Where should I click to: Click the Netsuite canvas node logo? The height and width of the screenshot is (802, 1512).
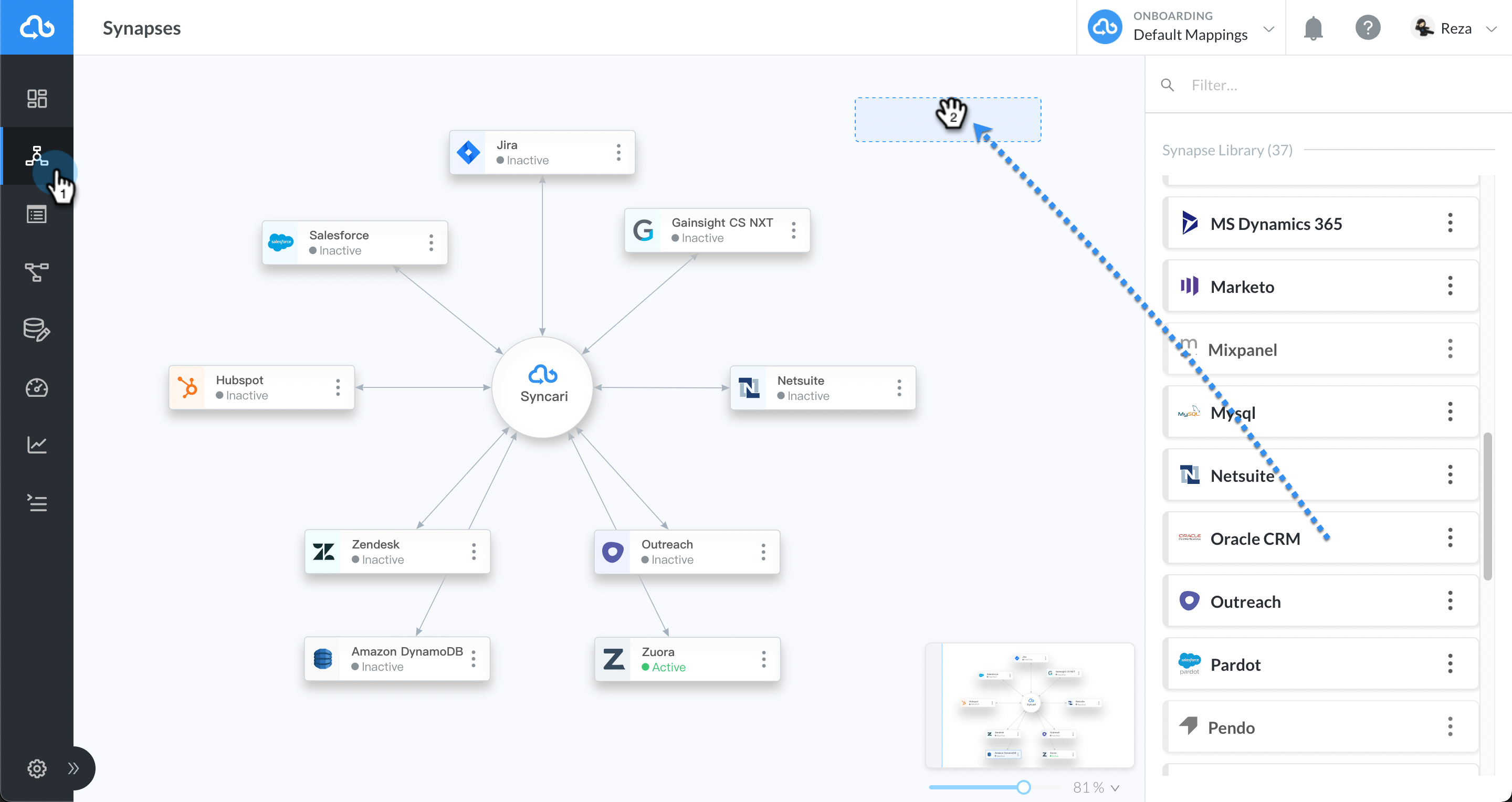tap(749, 387)
